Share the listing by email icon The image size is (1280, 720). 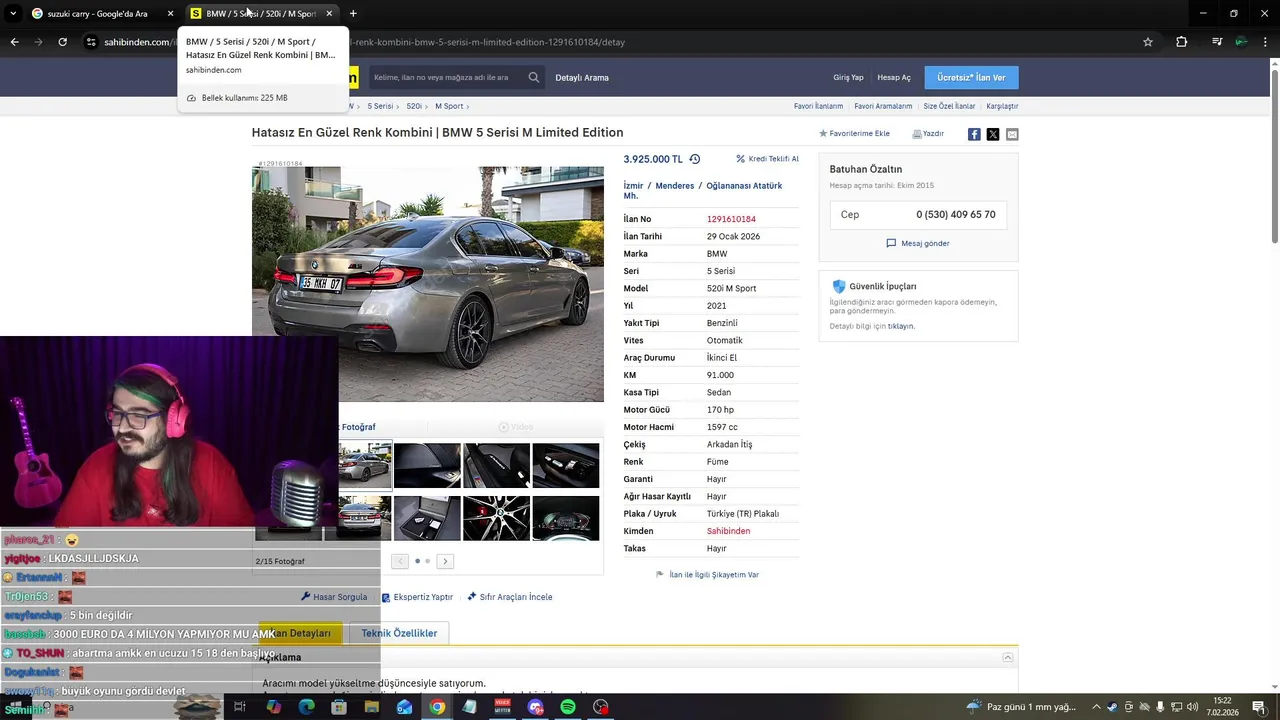(x=1012, y=134)
